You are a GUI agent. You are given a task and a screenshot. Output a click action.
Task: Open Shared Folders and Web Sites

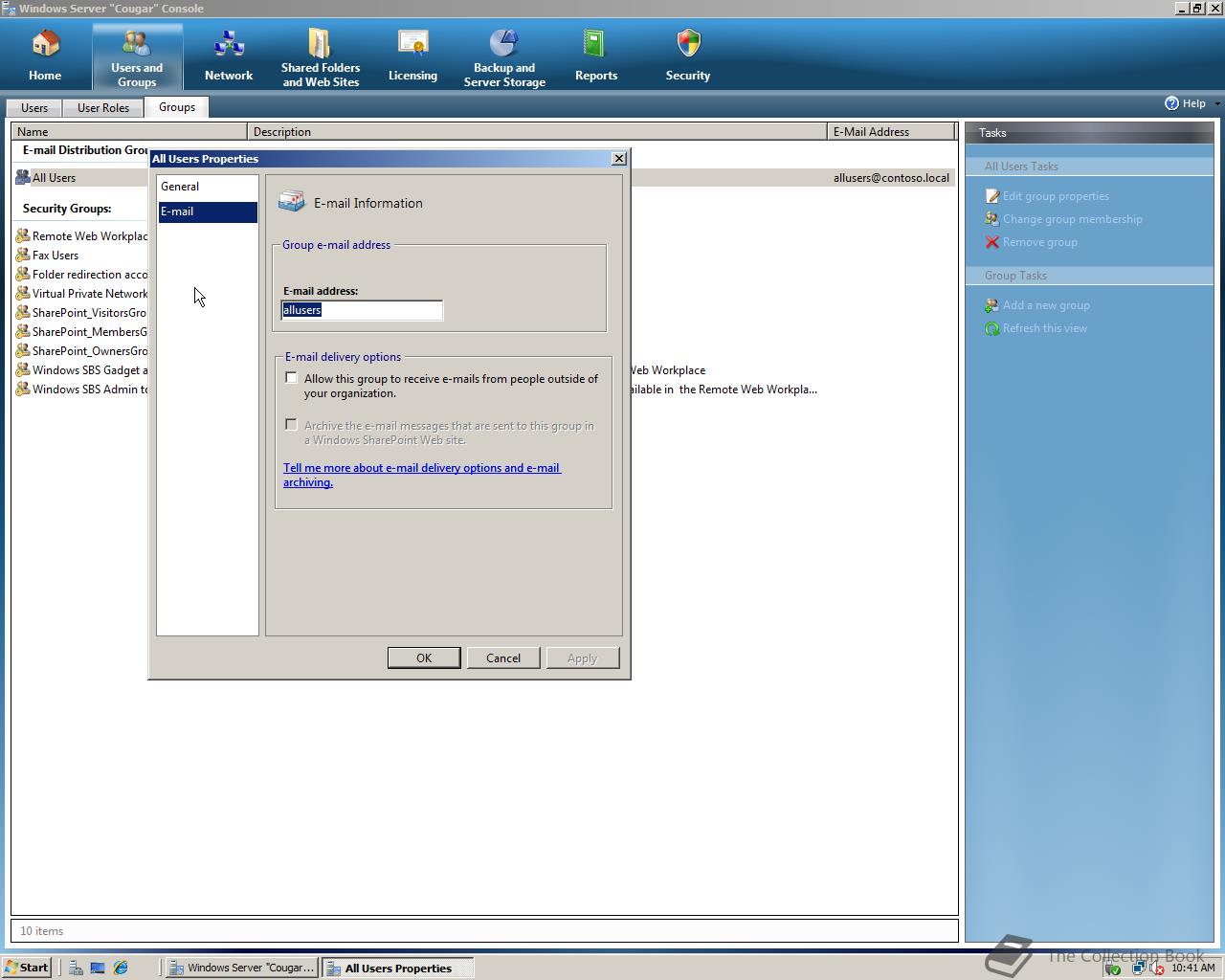click(x=321, y=44)
